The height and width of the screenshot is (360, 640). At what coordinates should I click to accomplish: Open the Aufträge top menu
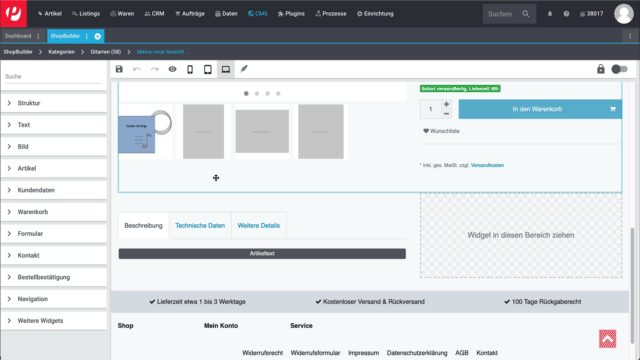click(x=189, y=14)
